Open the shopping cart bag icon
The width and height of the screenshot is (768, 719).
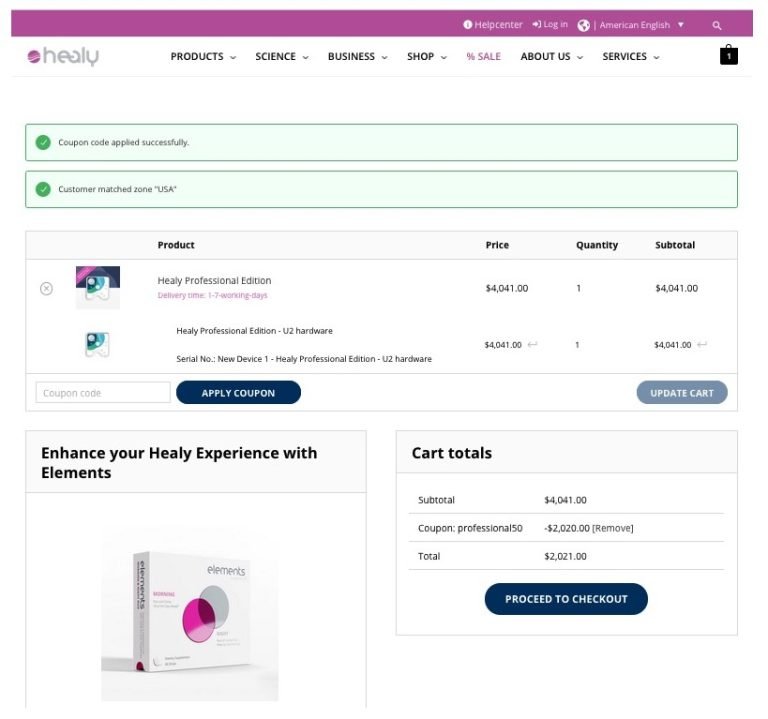point(728,55)
